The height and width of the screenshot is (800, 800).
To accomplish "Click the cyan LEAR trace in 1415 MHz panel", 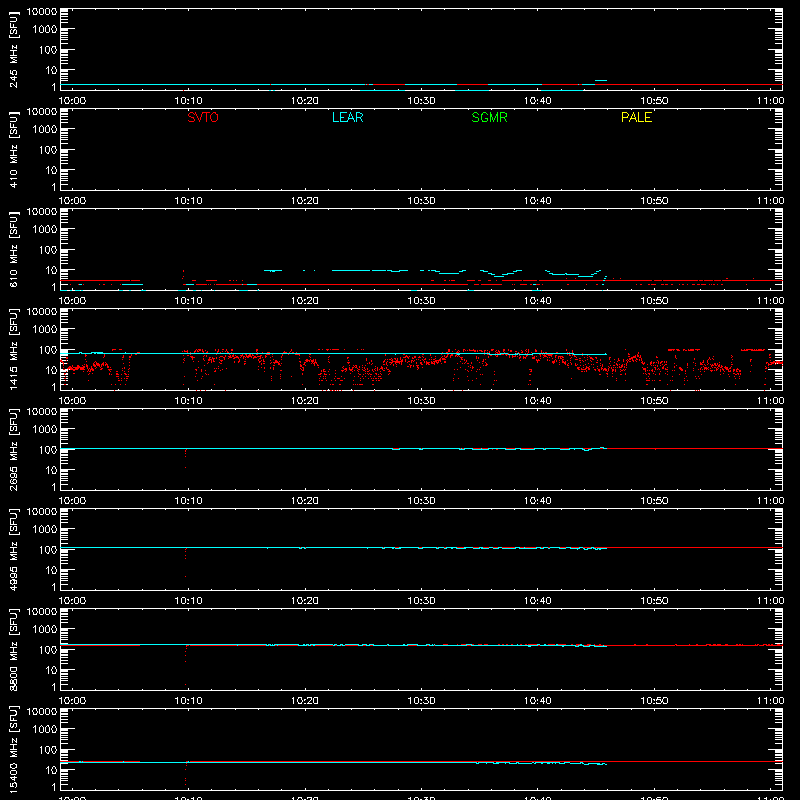I will 332,353.
